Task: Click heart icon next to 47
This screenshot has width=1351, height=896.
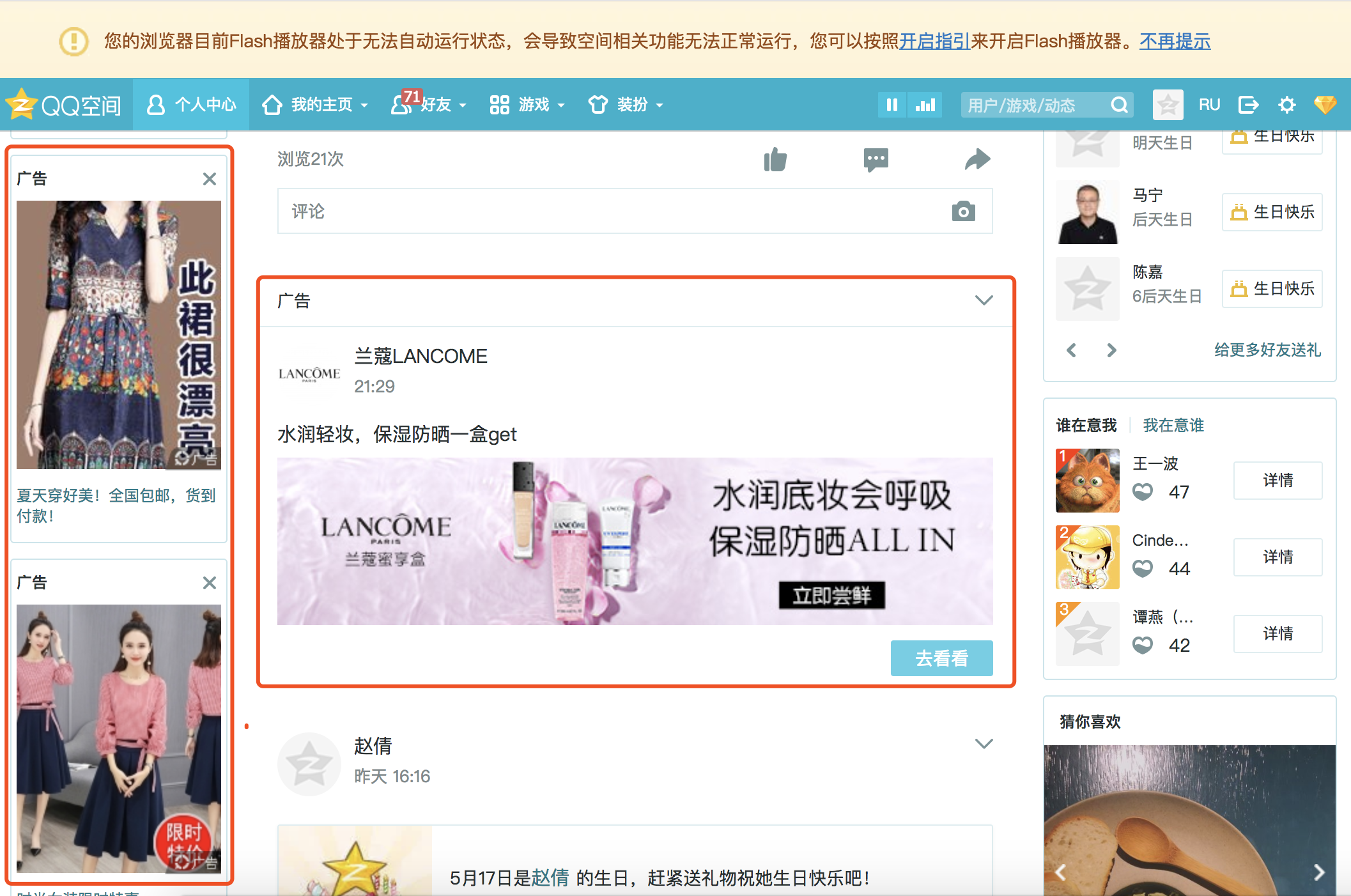Action: coord(1143,492)
